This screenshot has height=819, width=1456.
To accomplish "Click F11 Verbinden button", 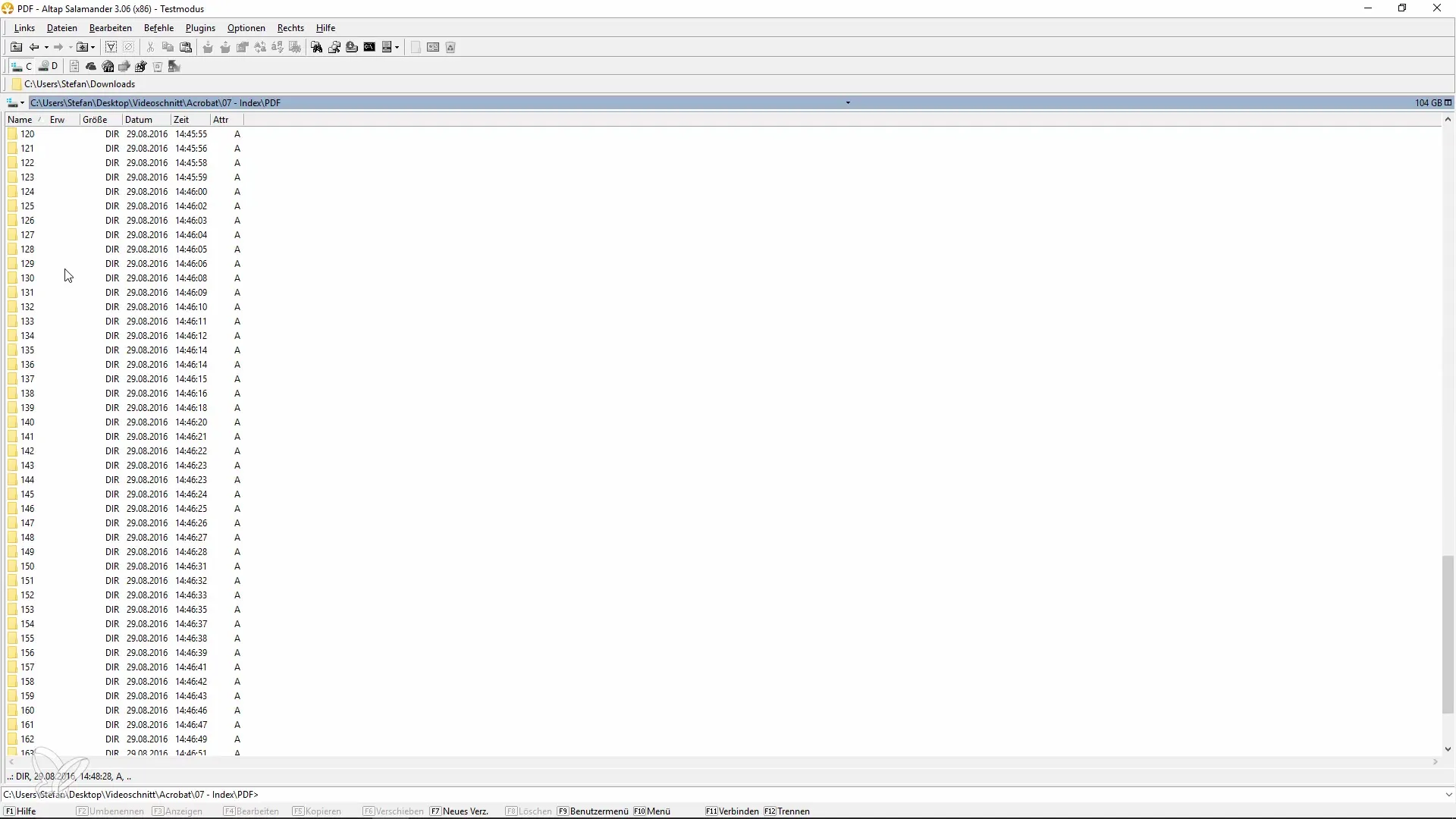I will tap(732, 811).
